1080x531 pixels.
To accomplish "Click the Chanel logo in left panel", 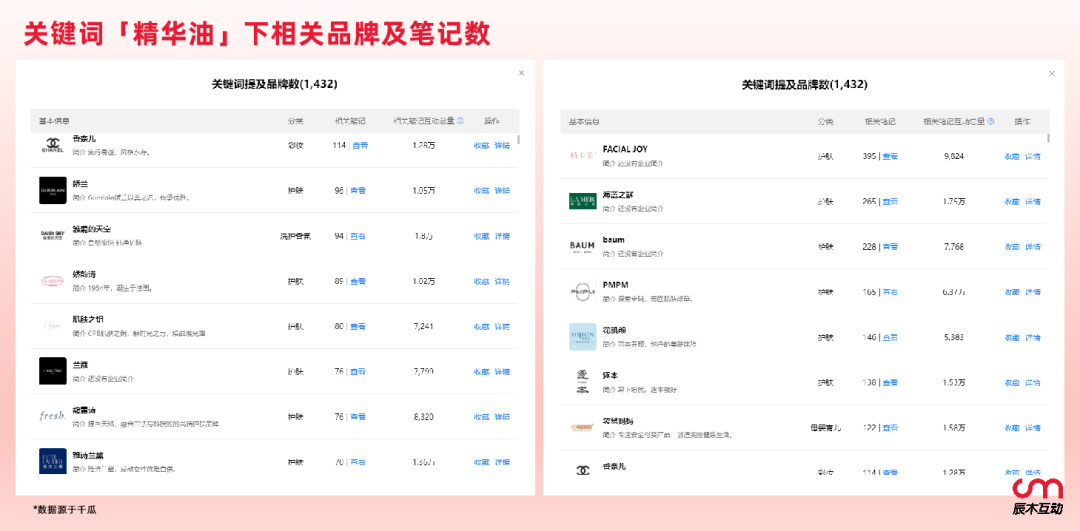I will [x=53, y=146].
